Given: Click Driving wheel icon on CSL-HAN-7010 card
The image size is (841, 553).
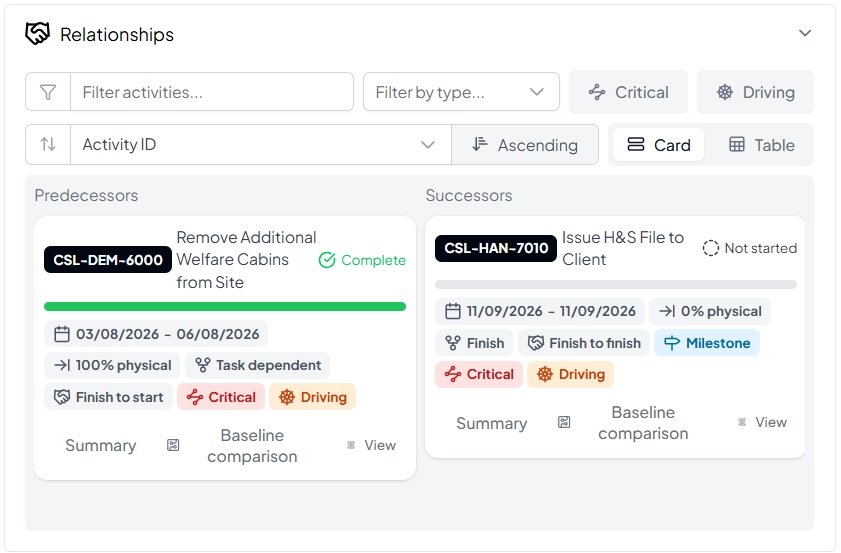Looking at the screenshot, I should (x=545, y=374).
